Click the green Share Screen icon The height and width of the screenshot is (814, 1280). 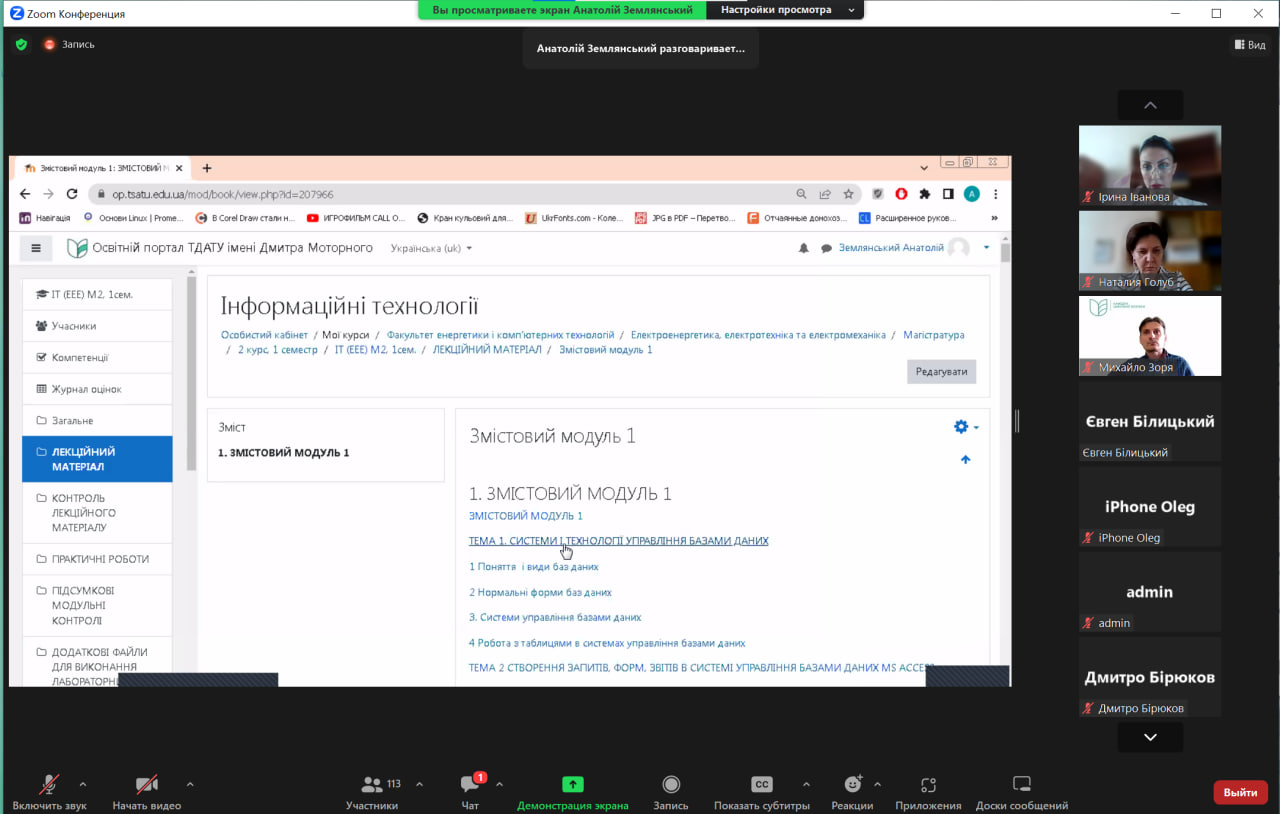click(572, 785)
